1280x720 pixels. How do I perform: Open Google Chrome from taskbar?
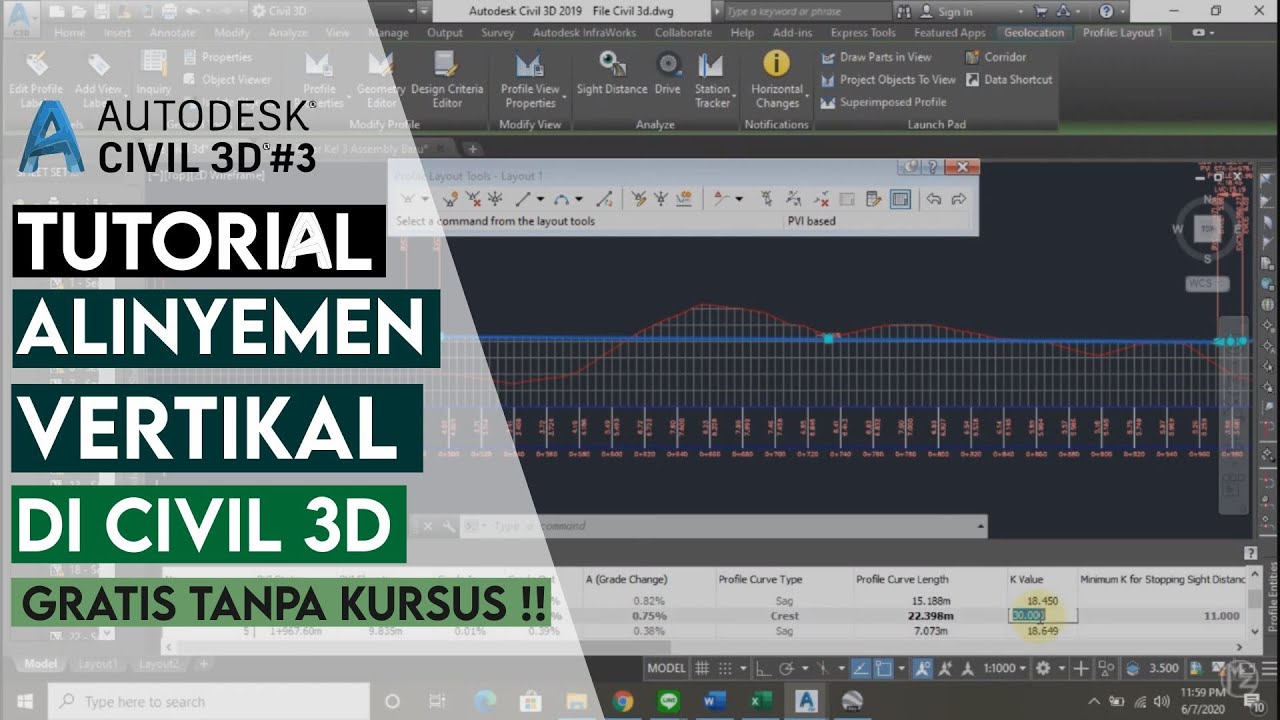pos(623,701)
